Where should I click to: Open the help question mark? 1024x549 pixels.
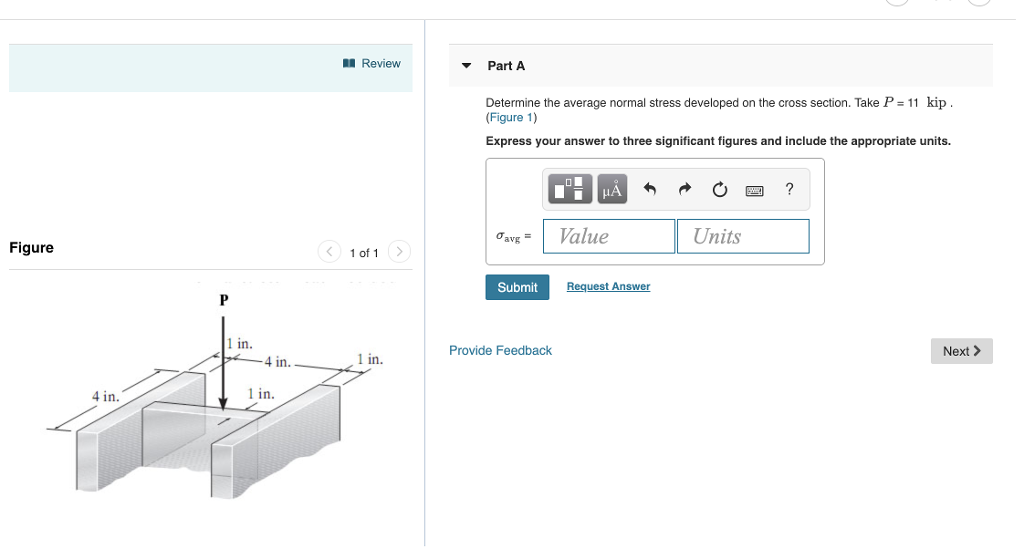789,189
